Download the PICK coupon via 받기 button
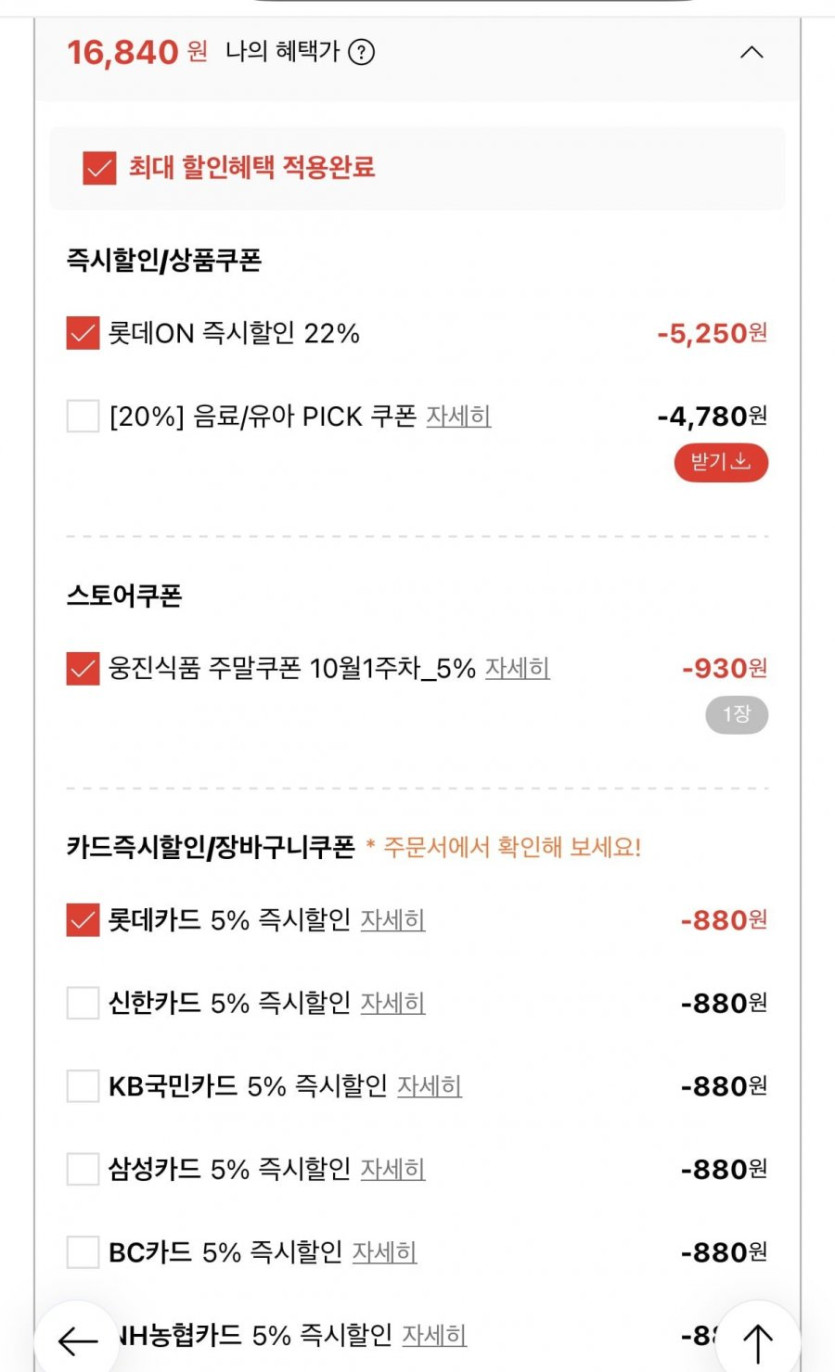This screenshot has height=1372, width=835. click(720, 463)
